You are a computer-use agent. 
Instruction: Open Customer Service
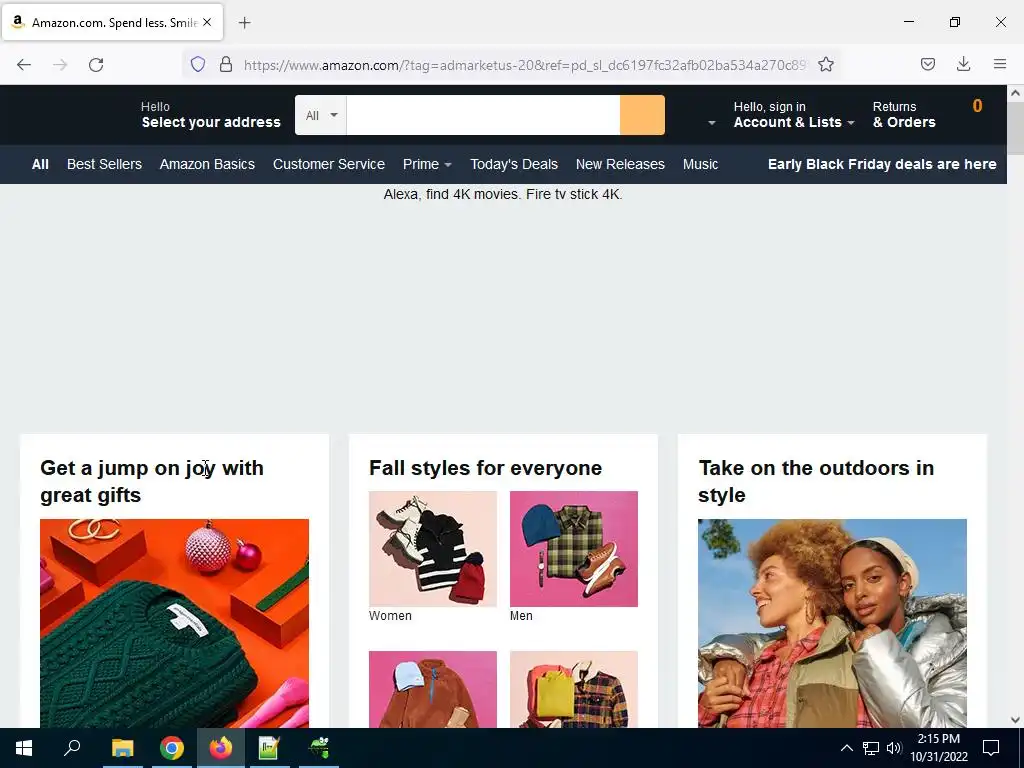[328, 165]
